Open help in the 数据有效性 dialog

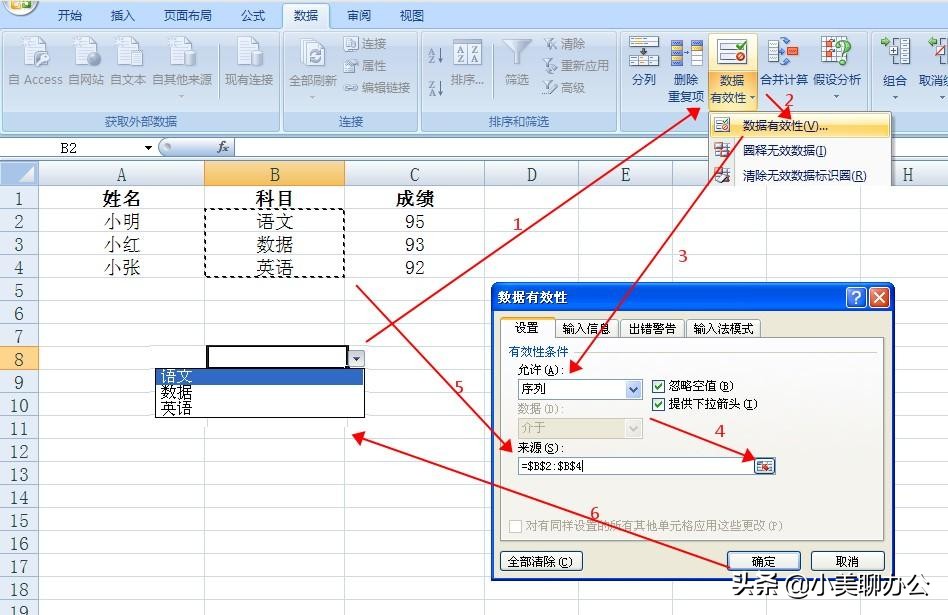click(x=856, y=298)
